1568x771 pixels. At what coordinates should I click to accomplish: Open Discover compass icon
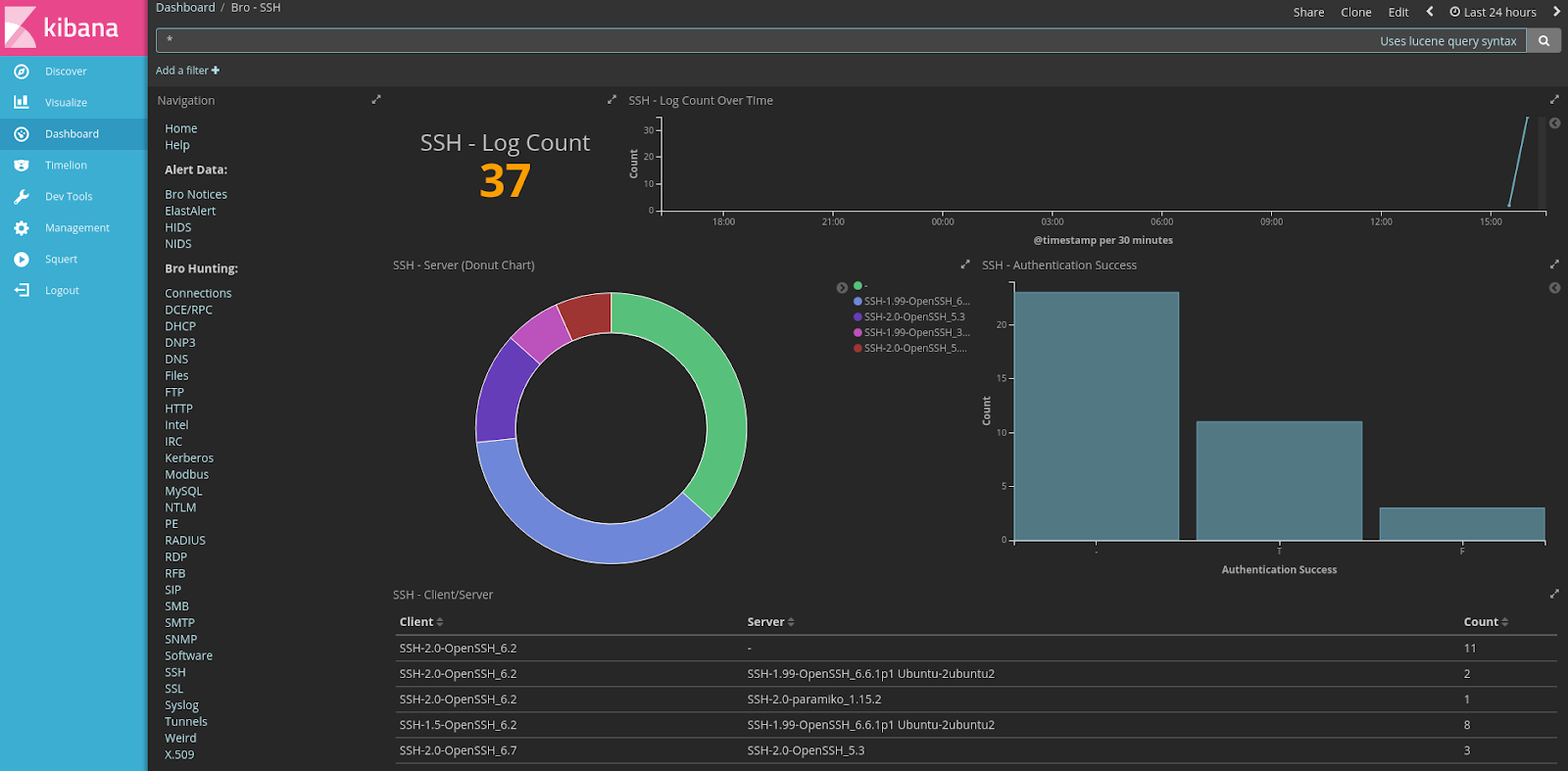point(22,72)
